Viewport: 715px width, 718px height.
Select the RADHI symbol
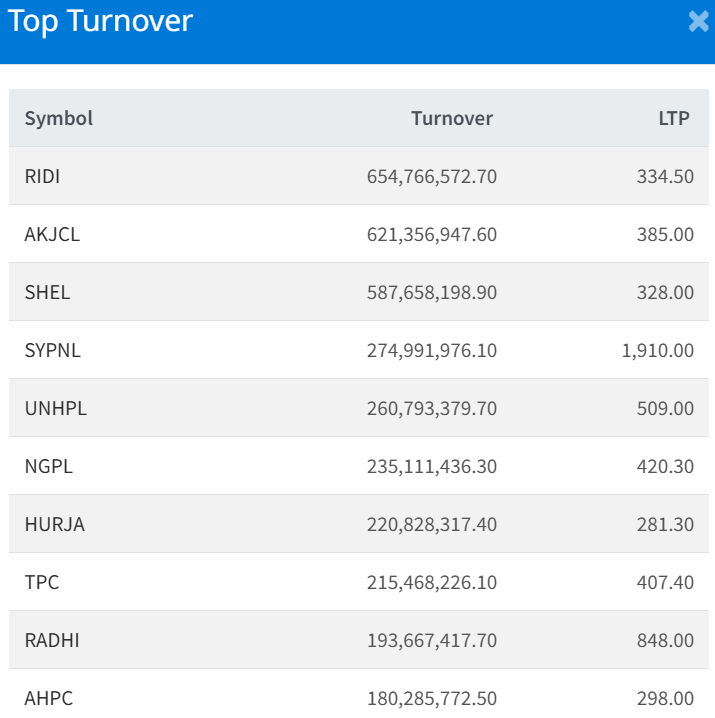[52, 640]
